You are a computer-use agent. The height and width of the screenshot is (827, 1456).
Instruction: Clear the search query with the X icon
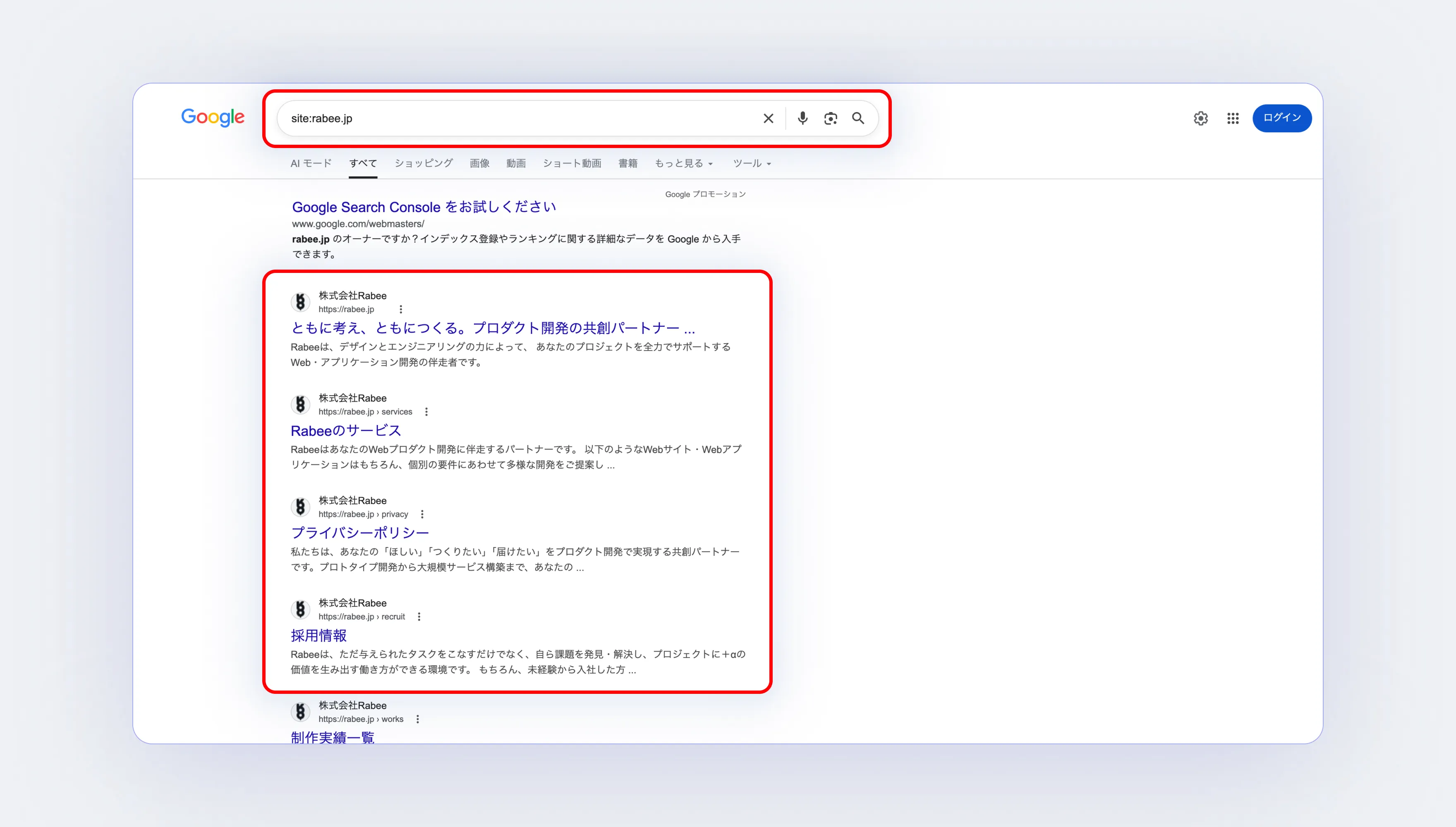[x=768, y=118]
